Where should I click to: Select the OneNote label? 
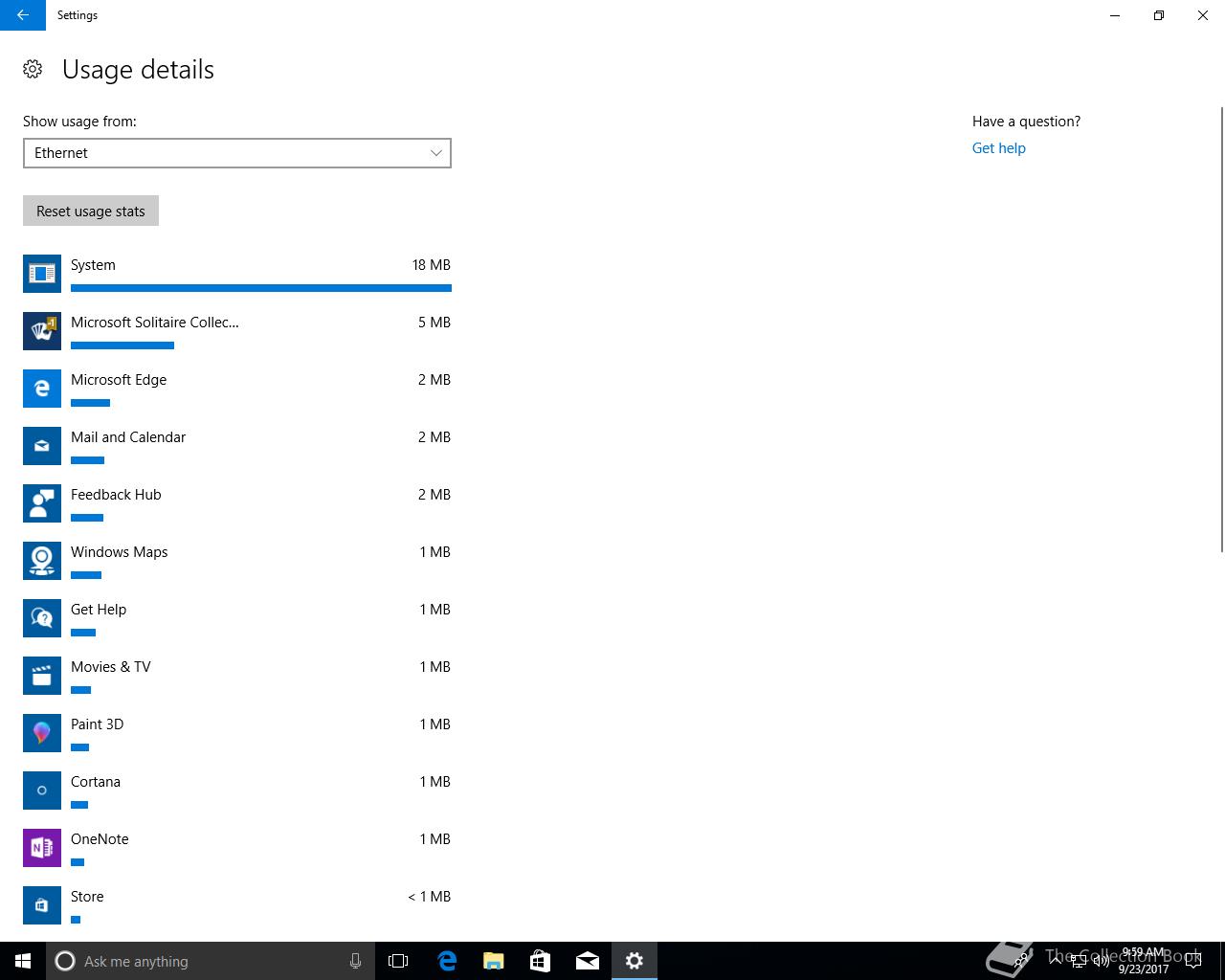tap(100, 839)
